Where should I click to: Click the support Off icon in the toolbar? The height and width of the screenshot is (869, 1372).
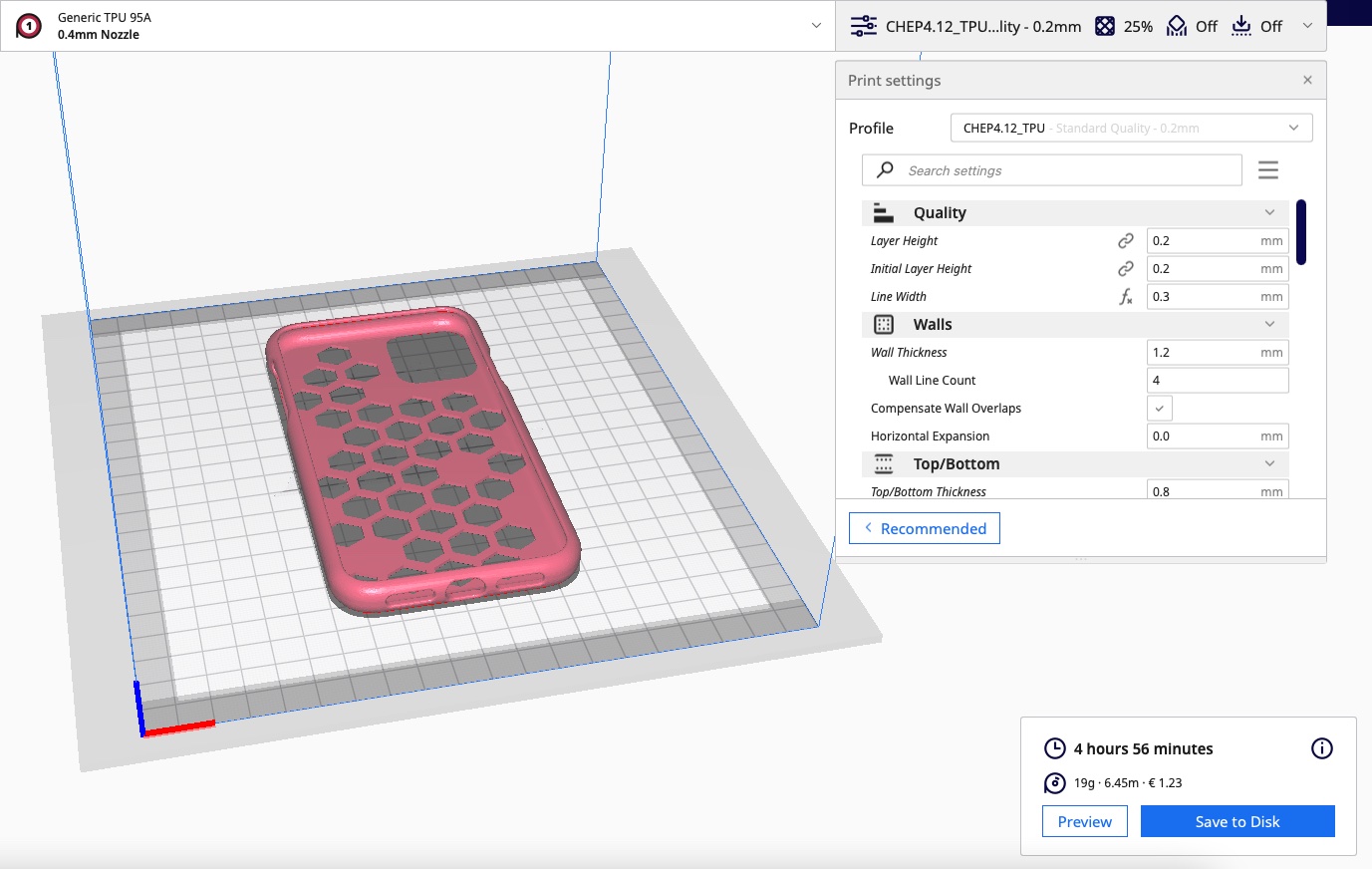(1176, 25)
